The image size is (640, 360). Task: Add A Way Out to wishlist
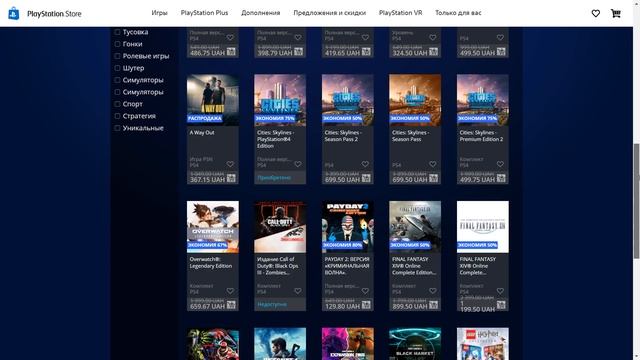[x=230, y=164]
